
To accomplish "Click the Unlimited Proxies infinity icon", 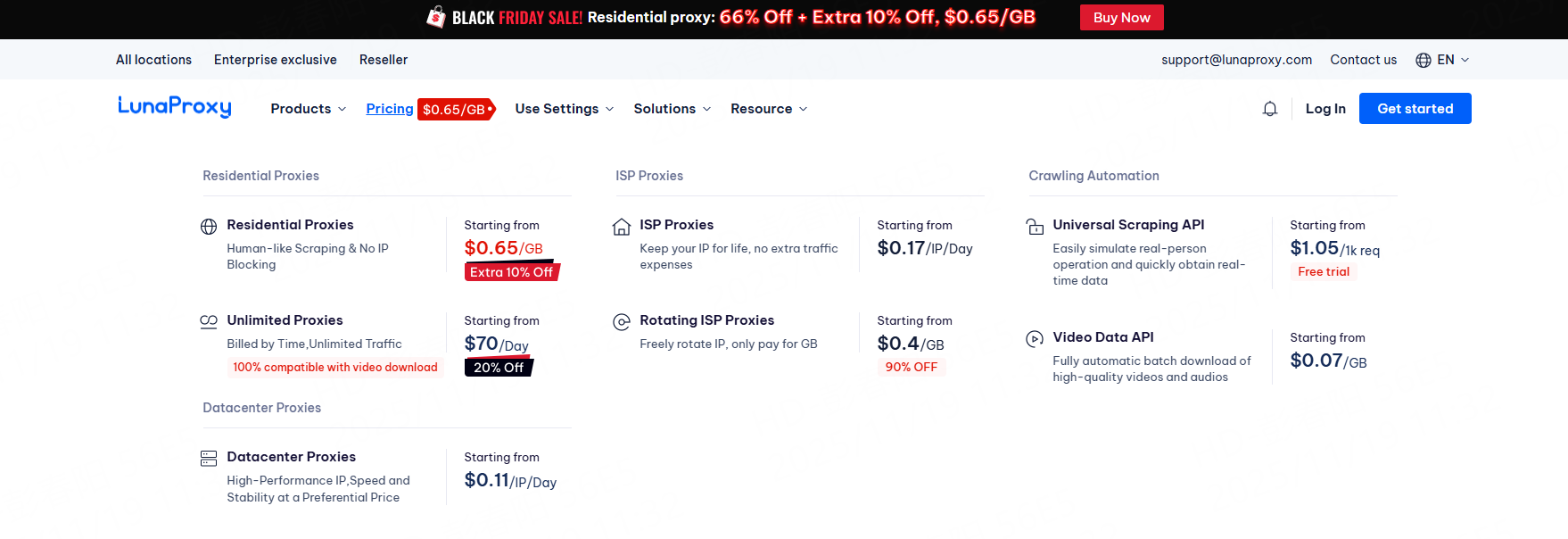I will [209, 321].
